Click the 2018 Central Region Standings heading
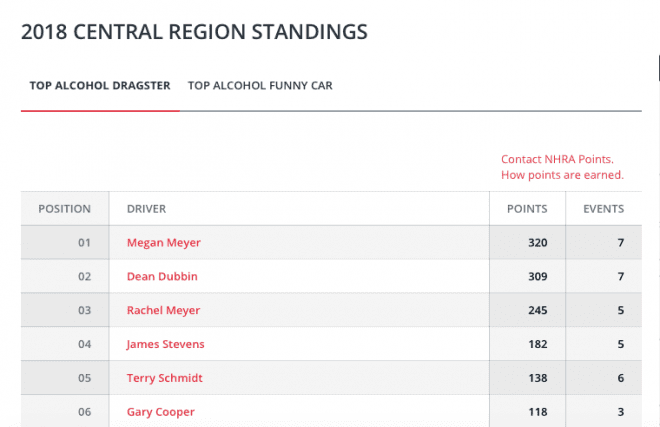660x427 pixels. 194,32
